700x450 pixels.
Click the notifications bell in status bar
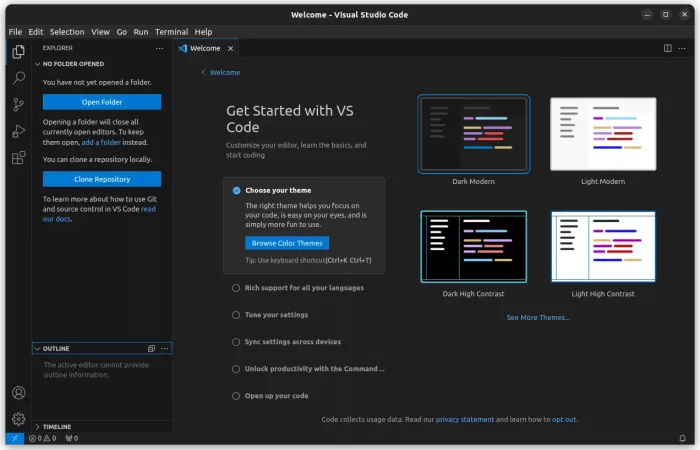683,438
